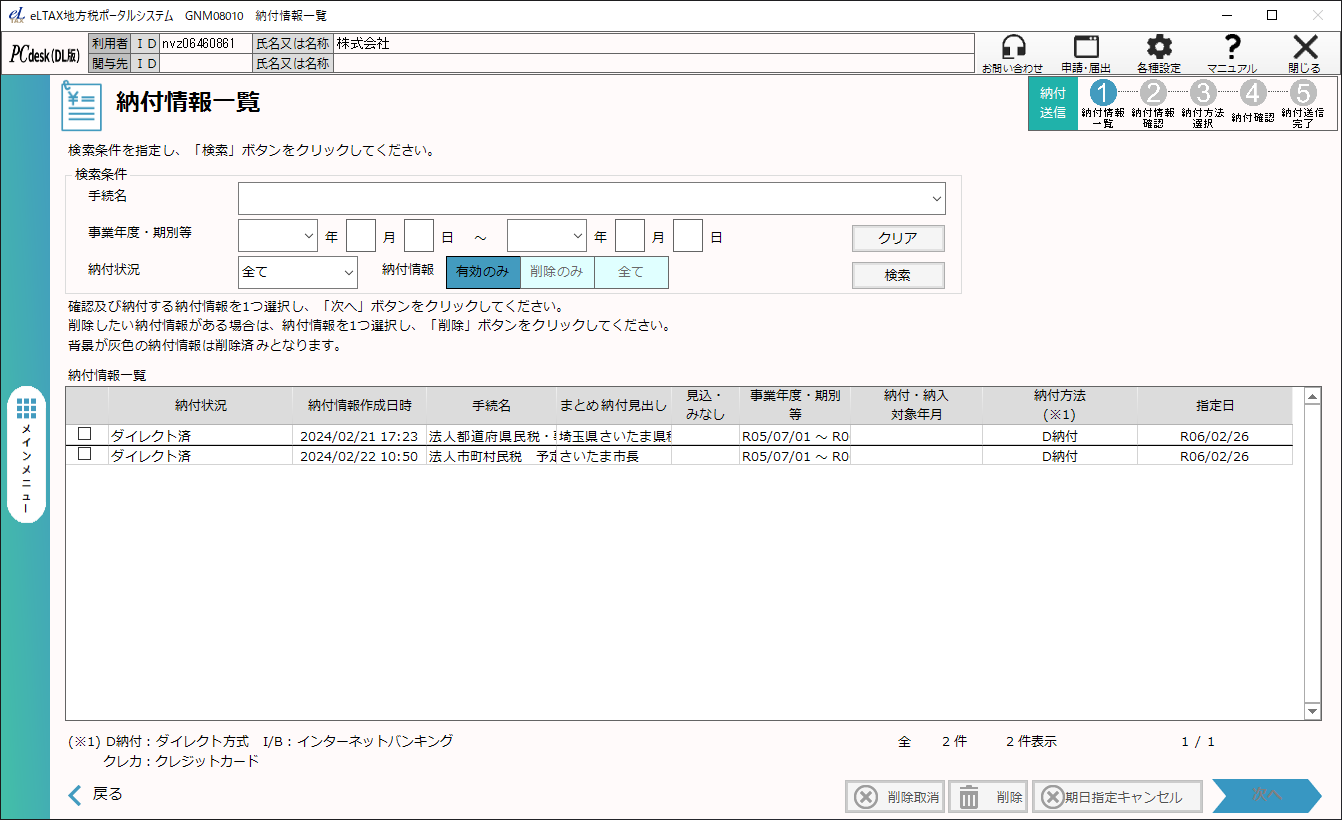Viewport: 1342px width, 820px height.
Task: Click the 検索 button
Action: [x=898, y=275]
